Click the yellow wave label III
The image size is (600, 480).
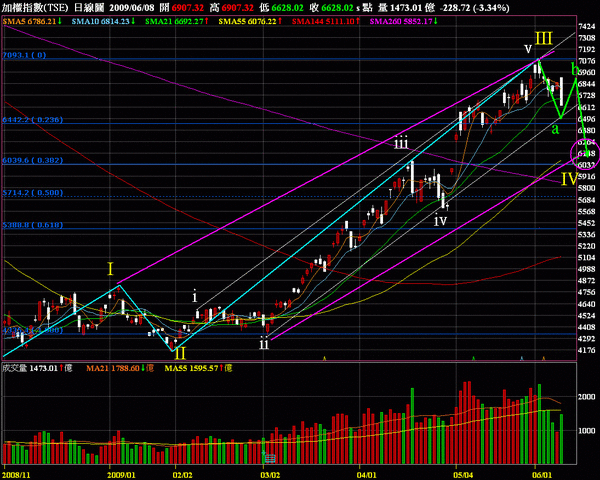click(x=544, y=39)
